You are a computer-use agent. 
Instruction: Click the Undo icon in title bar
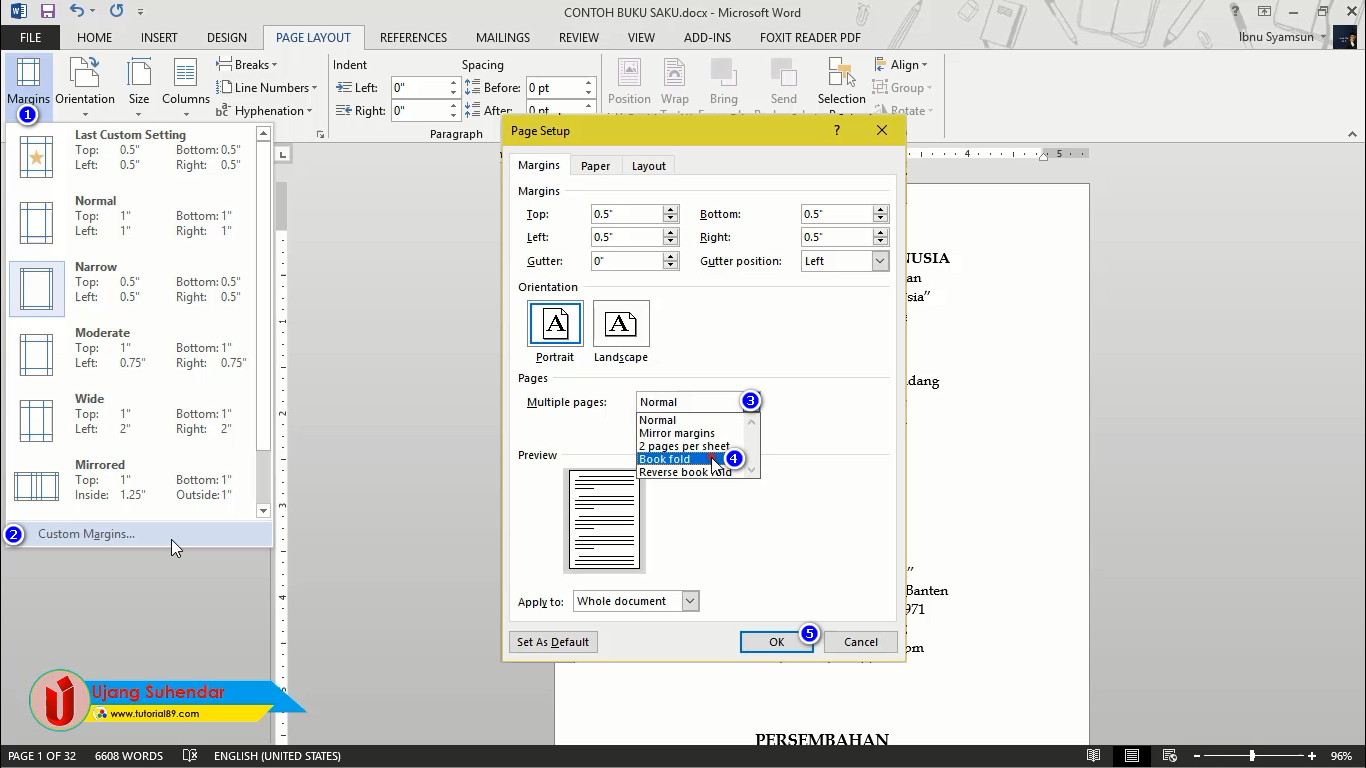(77, 11)
